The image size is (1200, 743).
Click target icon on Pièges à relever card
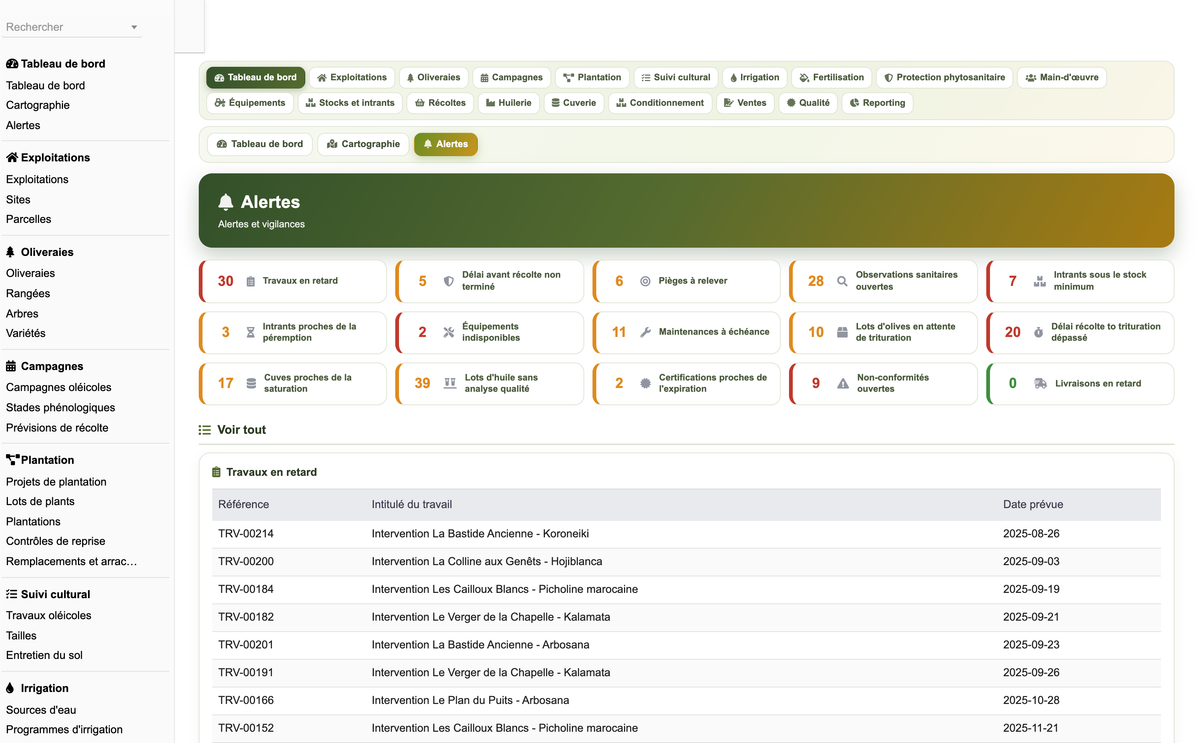645,281
